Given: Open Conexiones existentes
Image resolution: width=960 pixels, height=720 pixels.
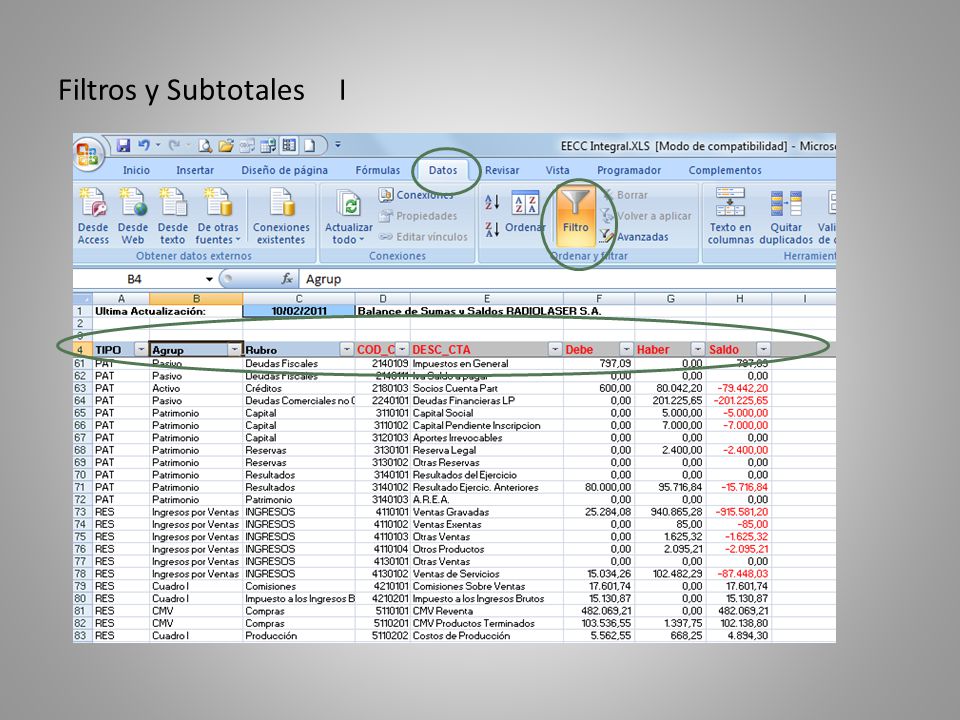Looking at the screenshot, I should [281, 216].
